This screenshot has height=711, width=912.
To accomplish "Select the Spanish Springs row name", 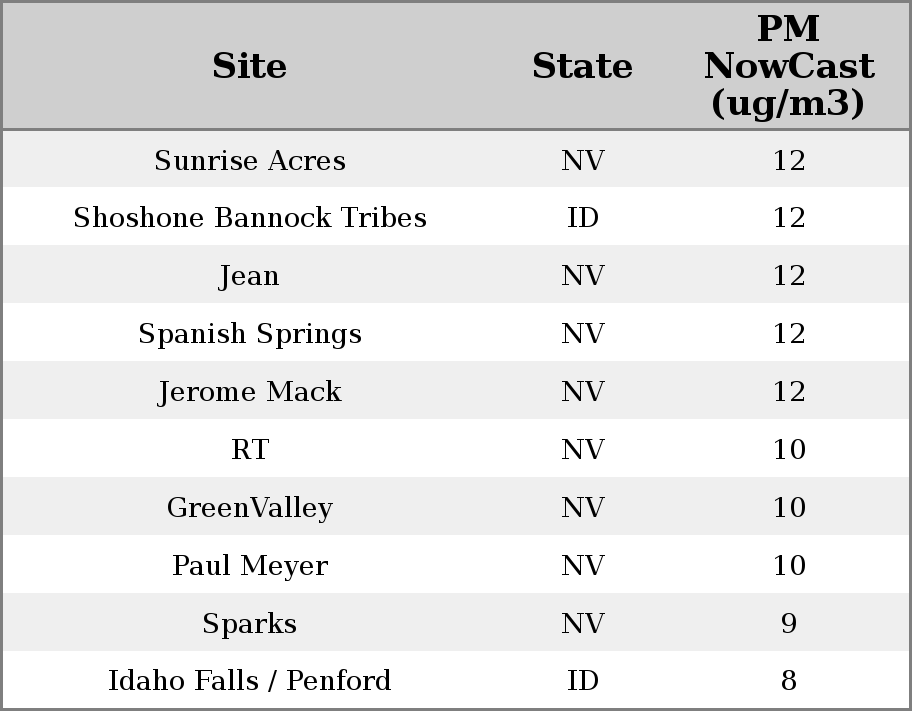I will [x=250, y=334].
